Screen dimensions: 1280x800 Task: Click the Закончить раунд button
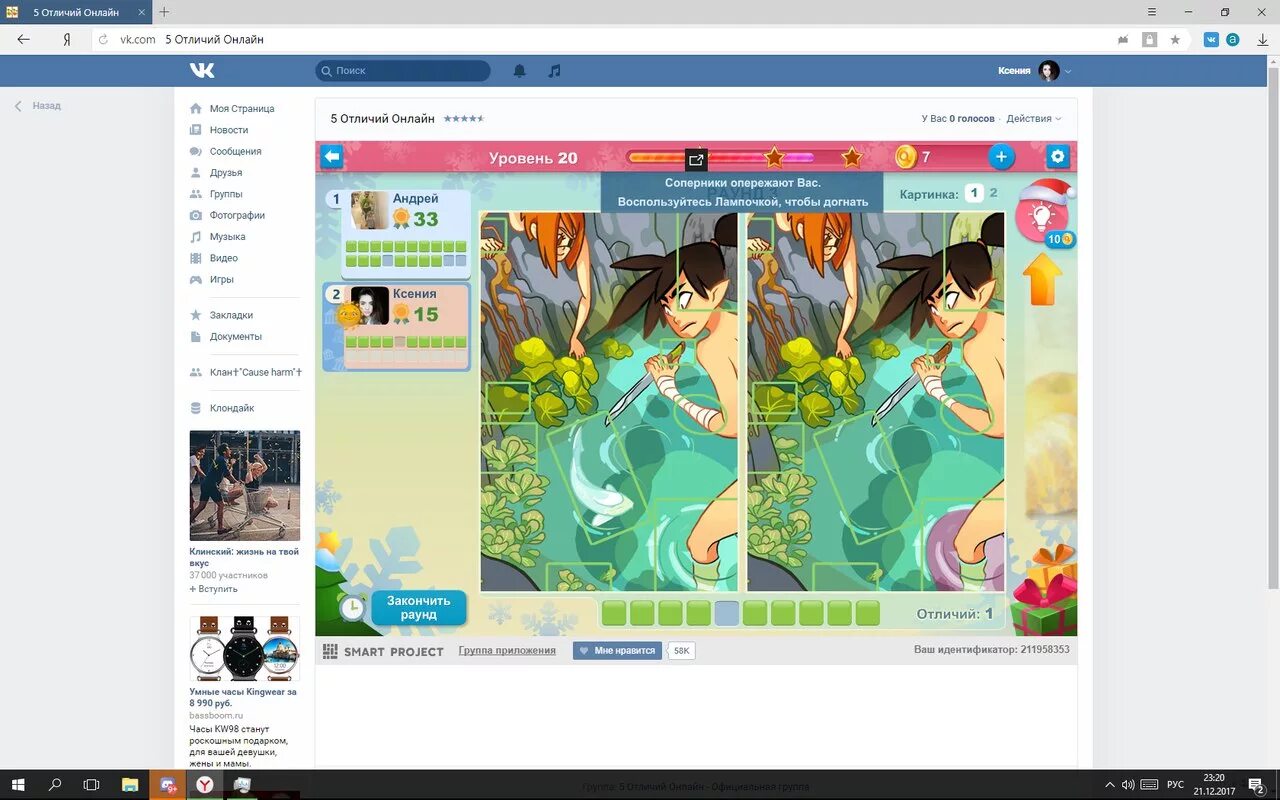419,607
